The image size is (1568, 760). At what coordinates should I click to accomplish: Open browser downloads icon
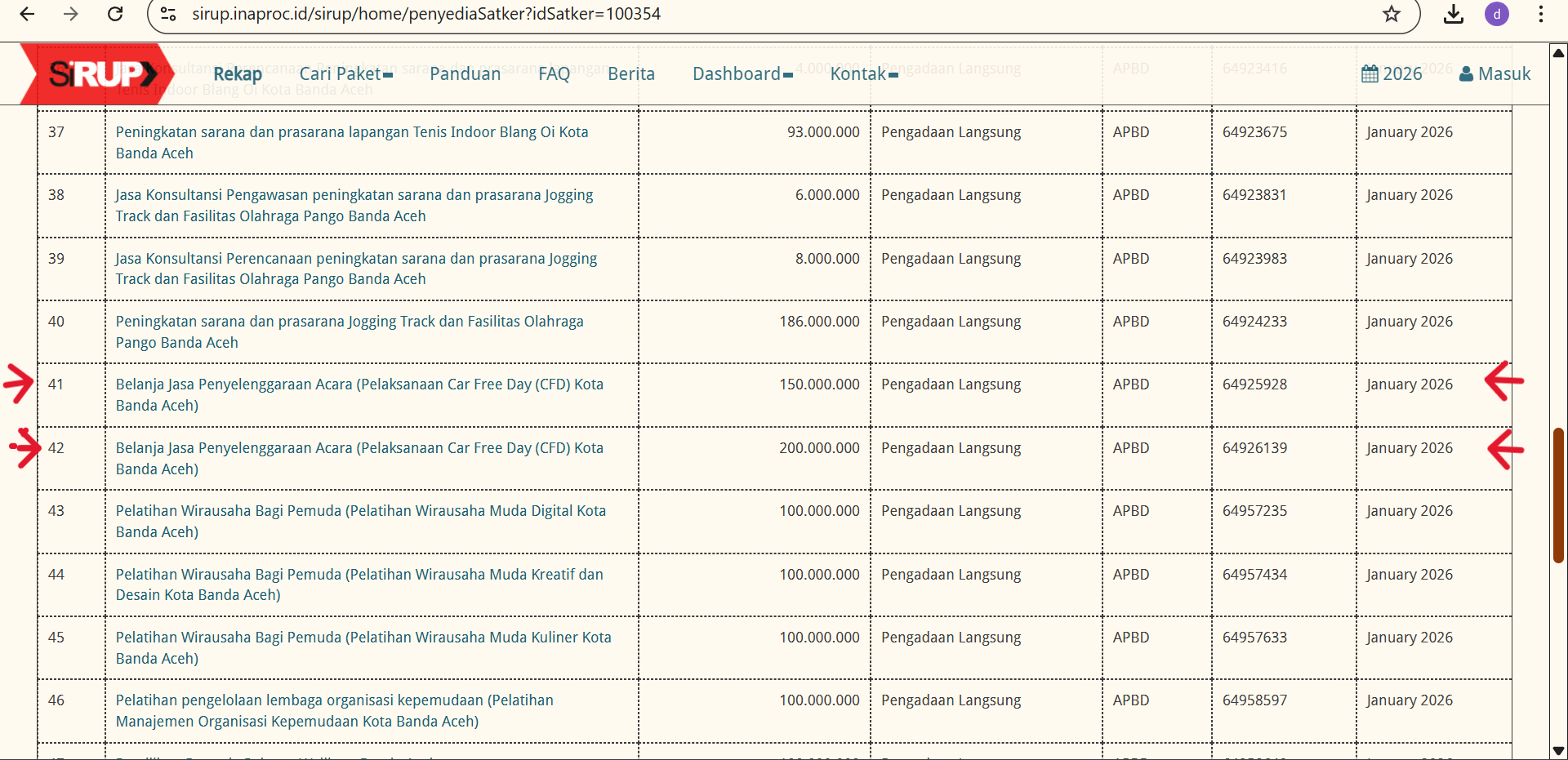[1454, 14]
